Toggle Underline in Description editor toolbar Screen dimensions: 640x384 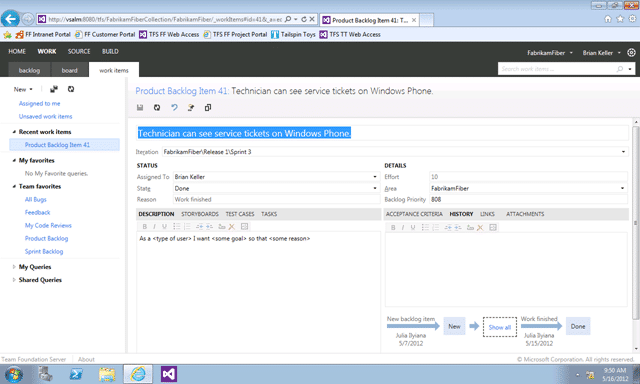click(164, 226)
